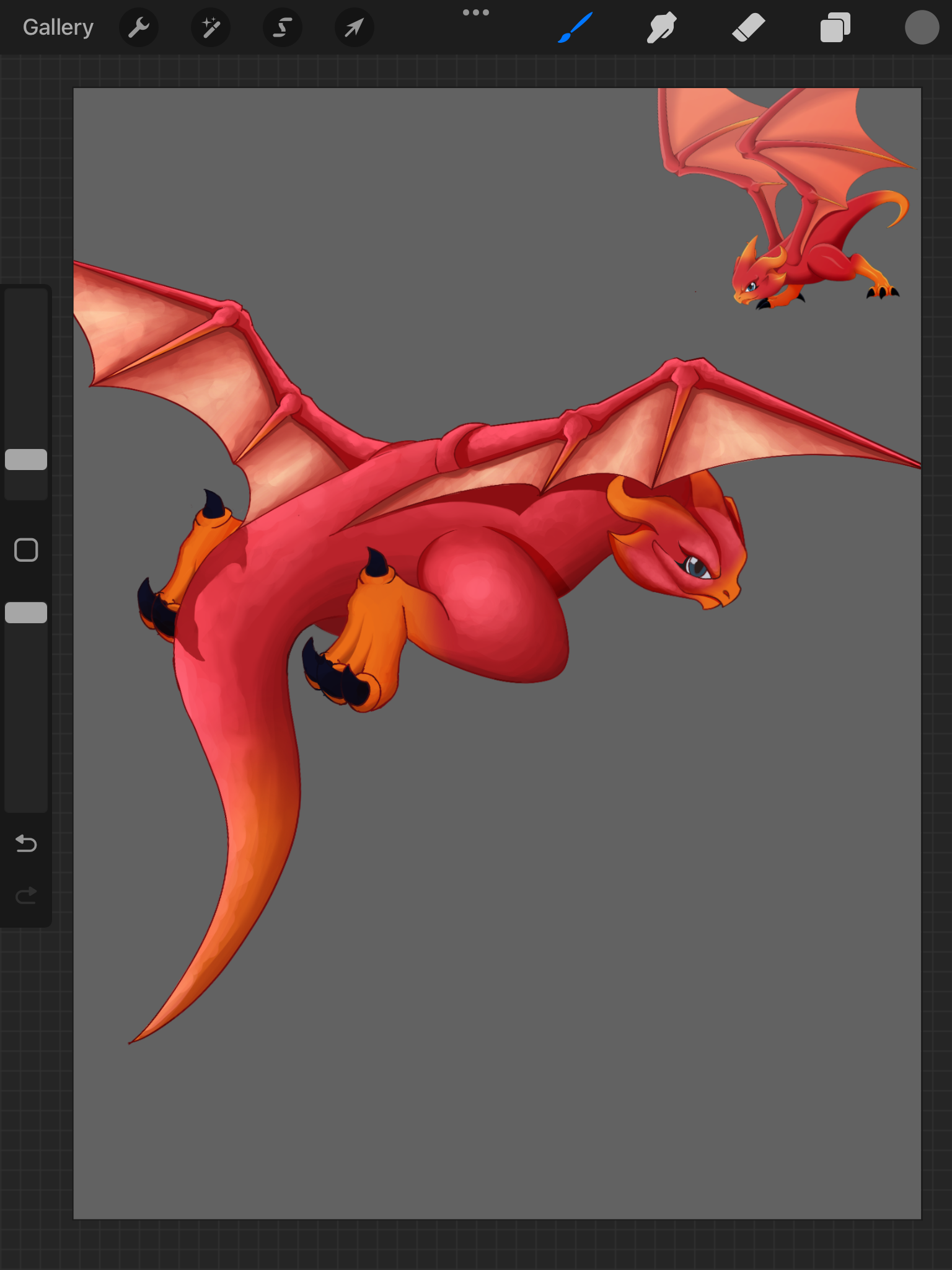
Task: Tap the small dragon reference image
Action: [x=787, y=198]
